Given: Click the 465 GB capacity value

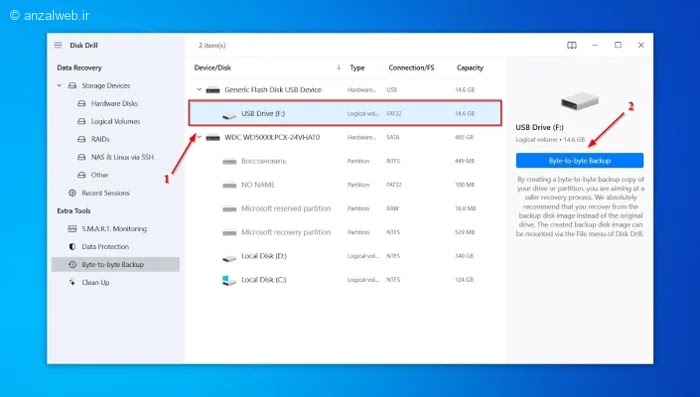Looking at the screenshot, I should tap(464, 137).
